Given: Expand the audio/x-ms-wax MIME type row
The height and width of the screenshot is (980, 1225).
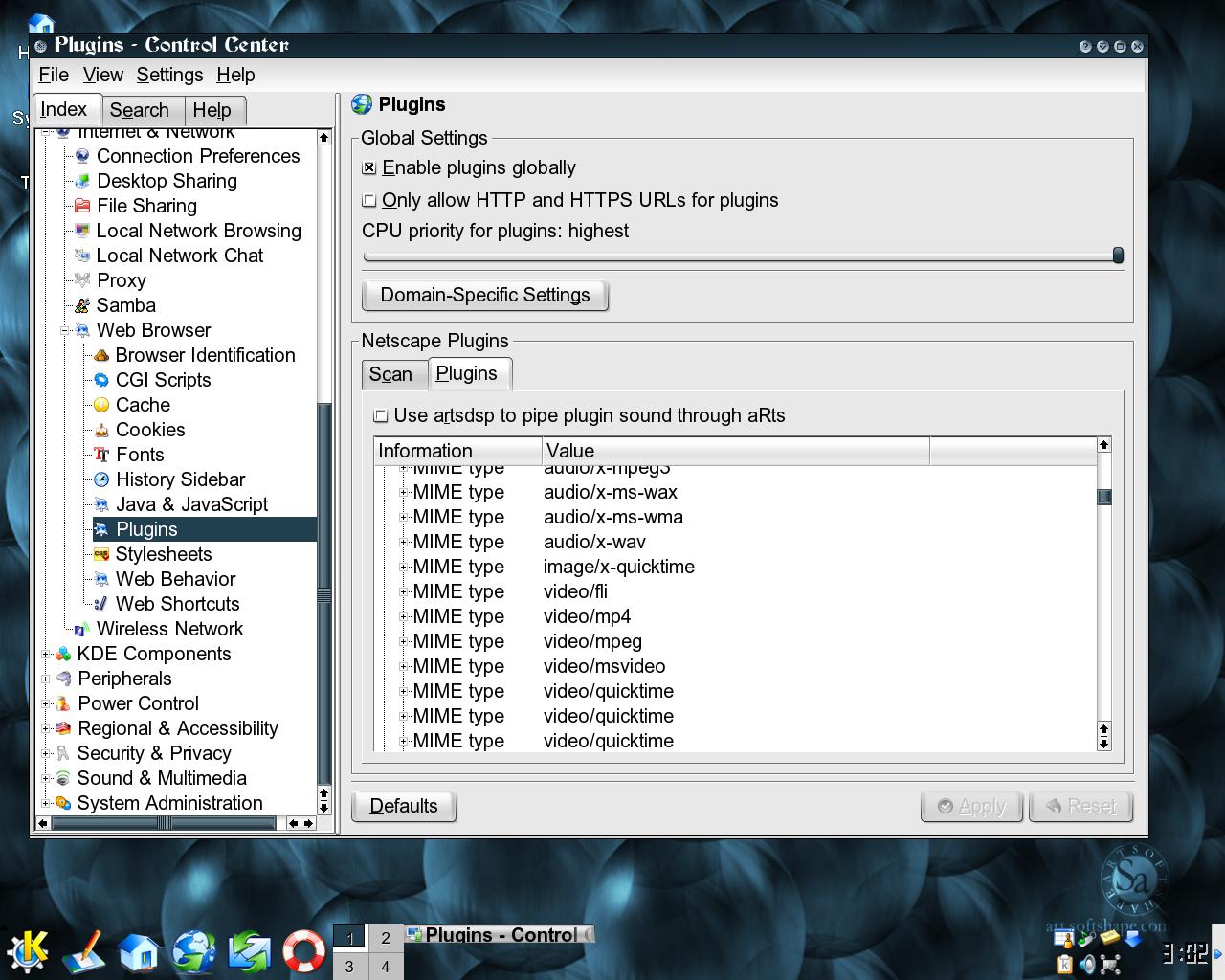Looking at the screenshot, I should point(403,492).
